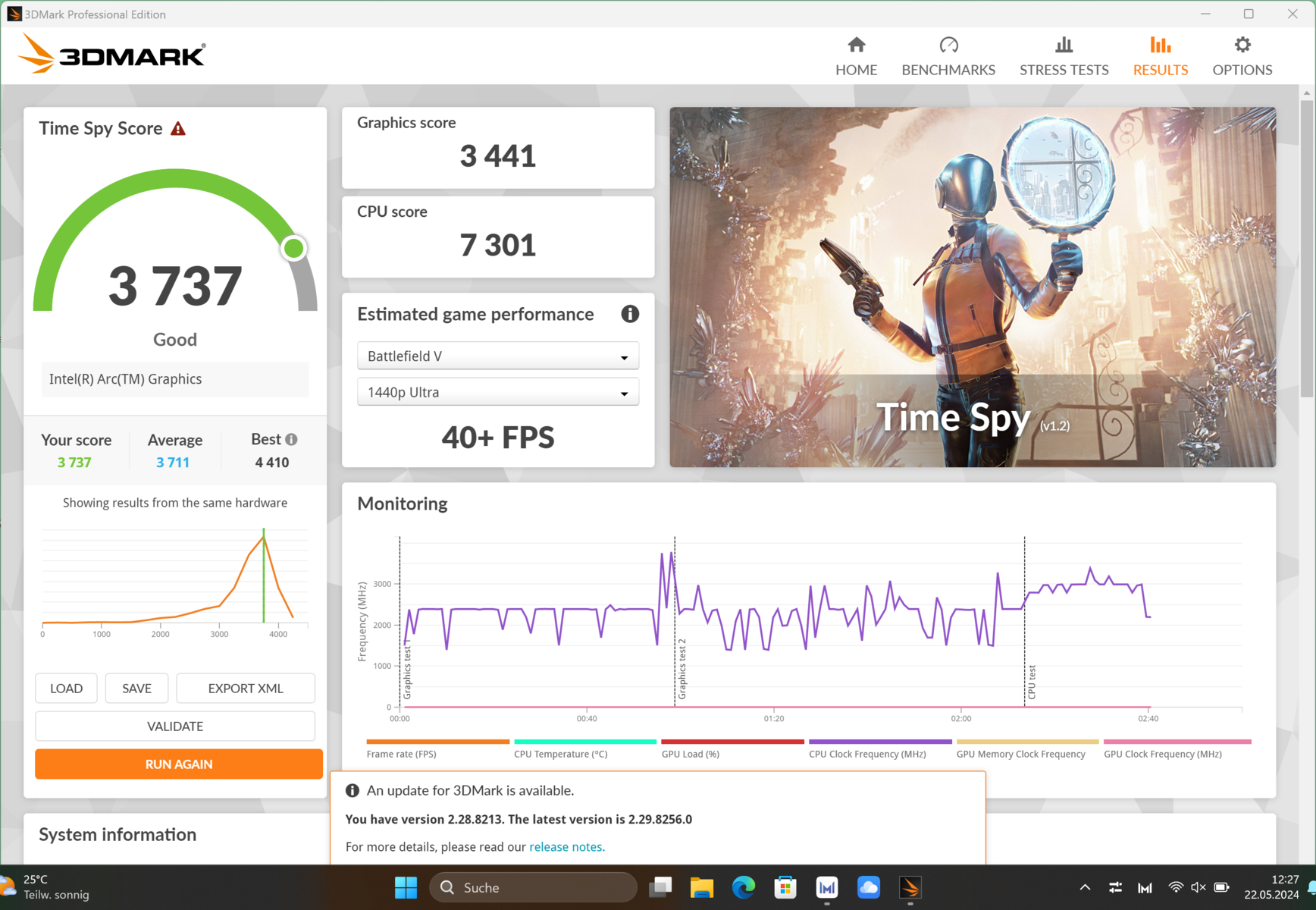Open File Explorer from the taskbar
The image size is (1316, 910).
pyautogui.click(x=702, y=887)
